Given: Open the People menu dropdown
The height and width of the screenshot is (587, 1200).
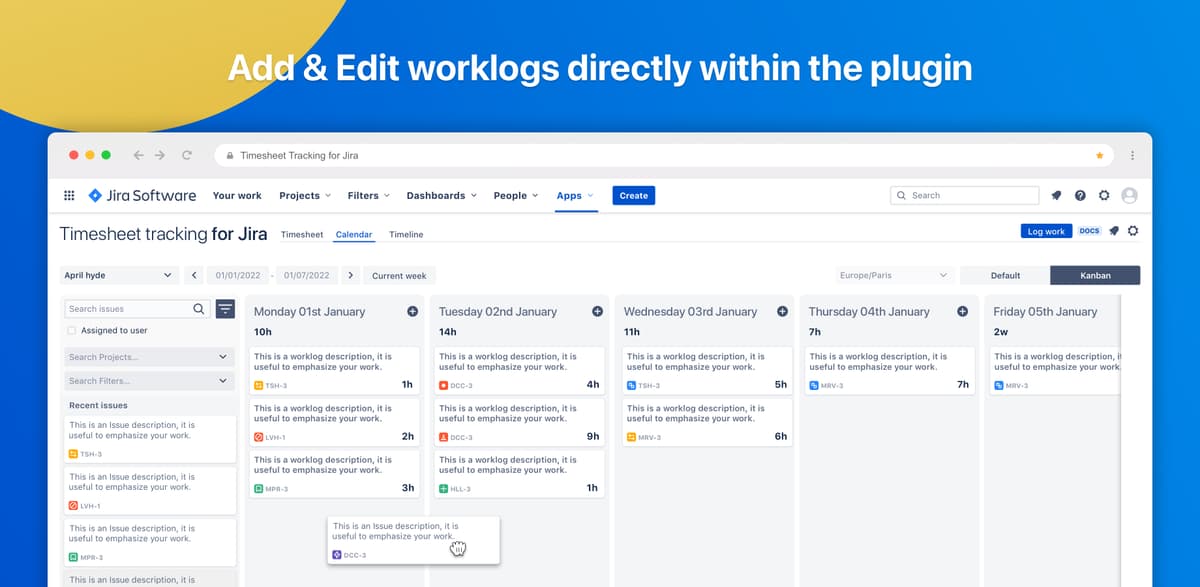Looking at the screenshot, I should (516, 196).
